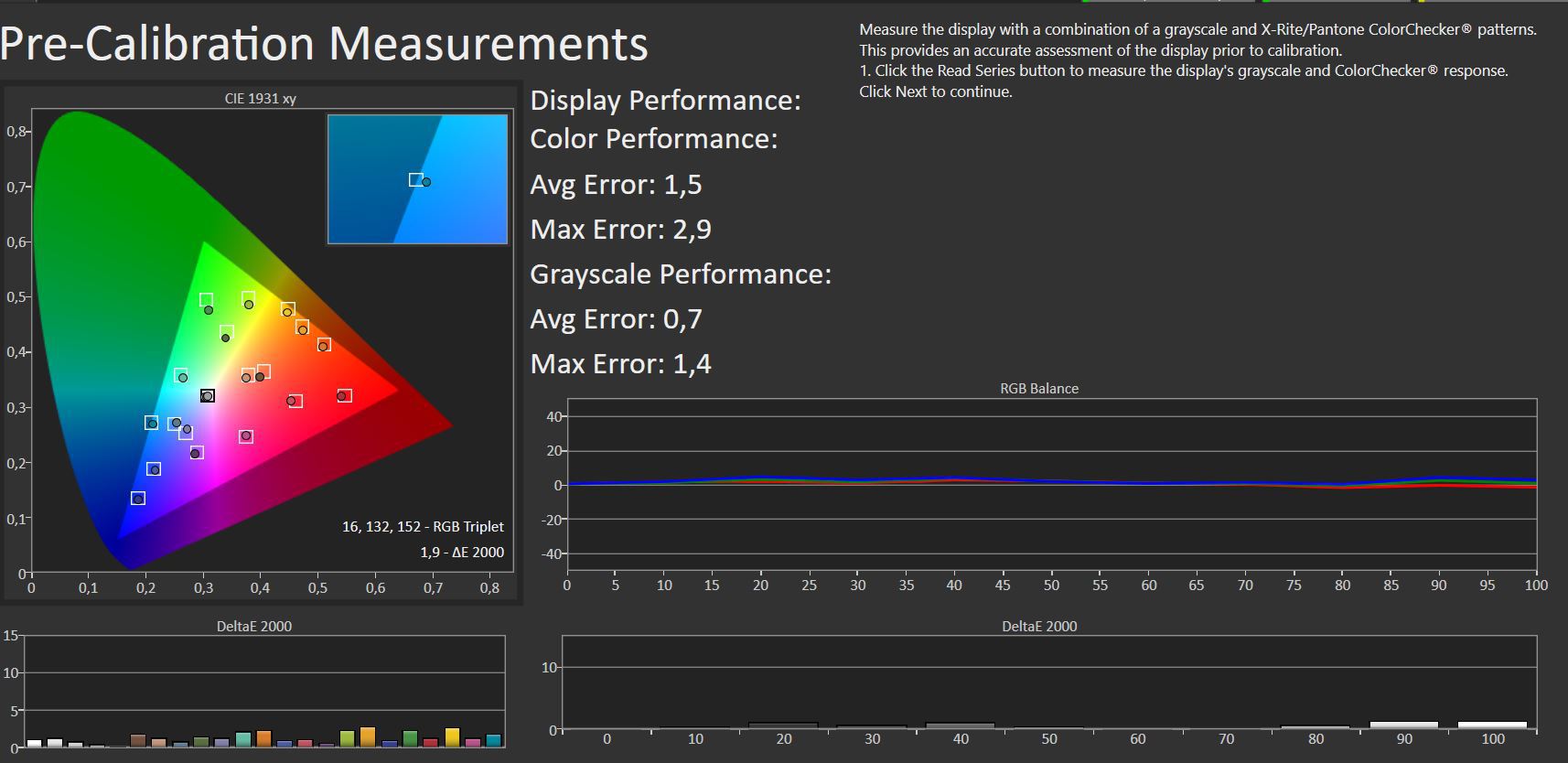
Task: Click the first white bar in ColorChecker DeltaE chart
Action: click(35, 743)
